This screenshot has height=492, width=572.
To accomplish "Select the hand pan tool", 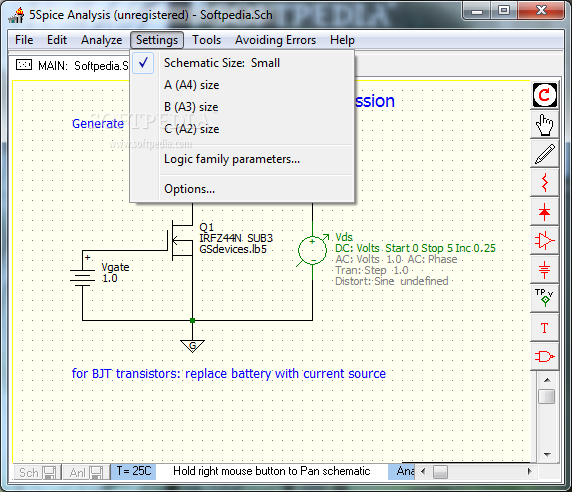I will (545, 124).
